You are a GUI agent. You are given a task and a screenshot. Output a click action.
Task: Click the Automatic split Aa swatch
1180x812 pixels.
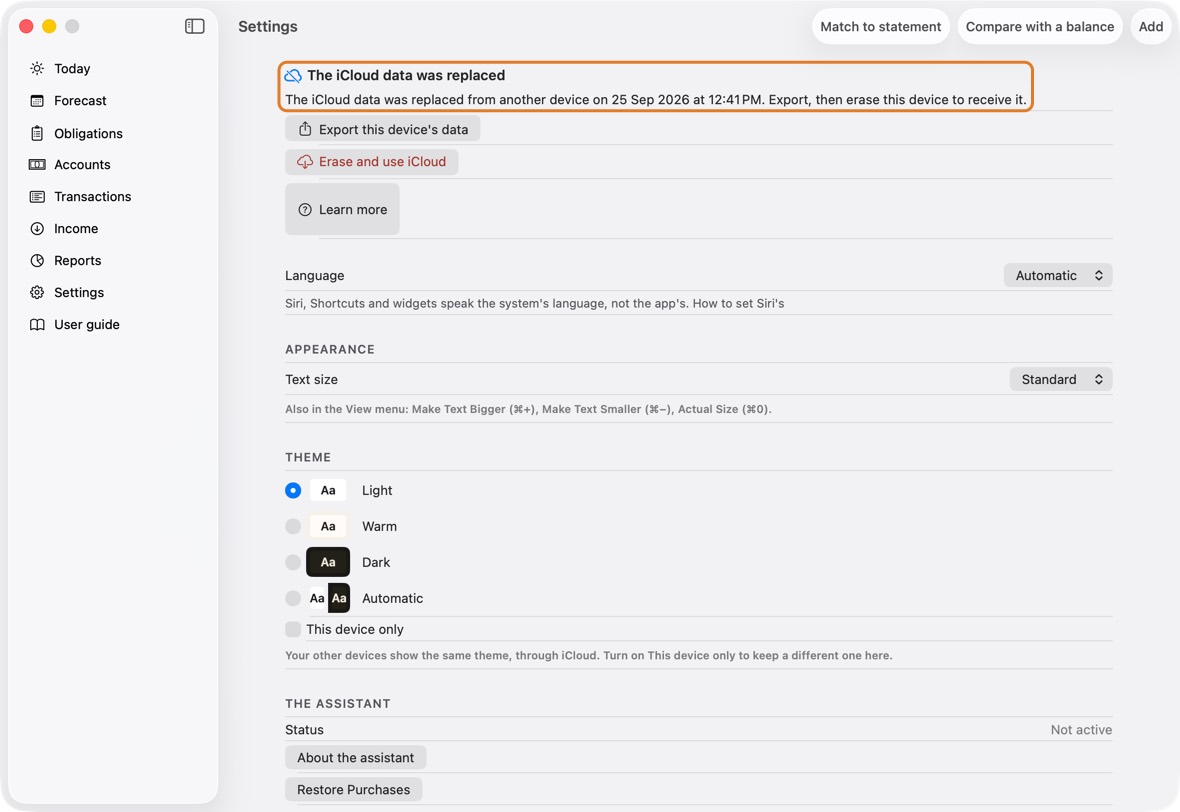[328, 598]
